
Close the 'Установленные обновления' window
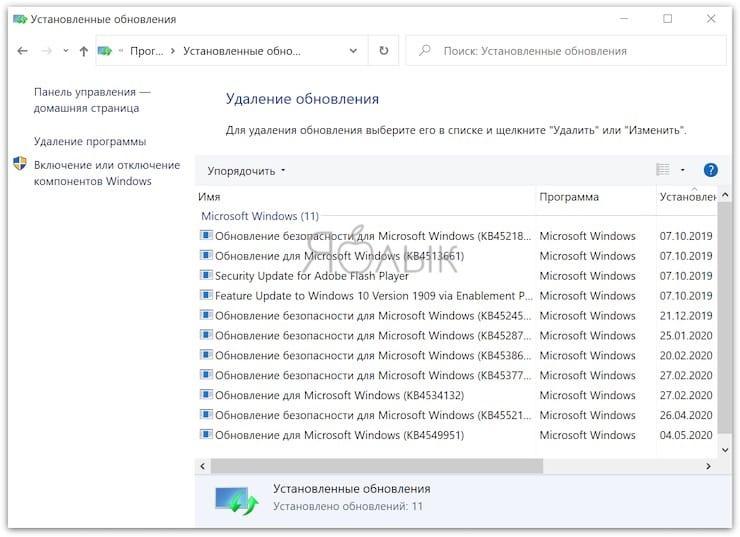pyautogui.click(x=711, y=19)
